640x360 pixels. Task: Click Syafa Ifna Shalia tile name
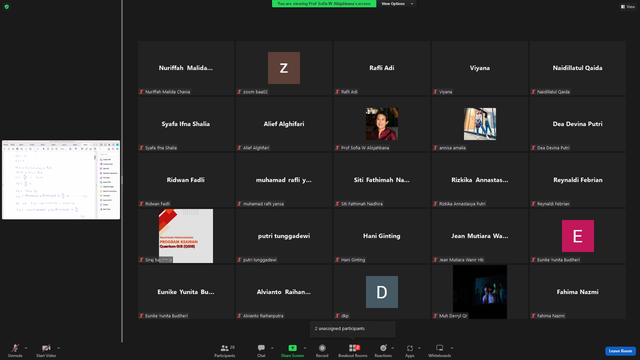[186, 124]
